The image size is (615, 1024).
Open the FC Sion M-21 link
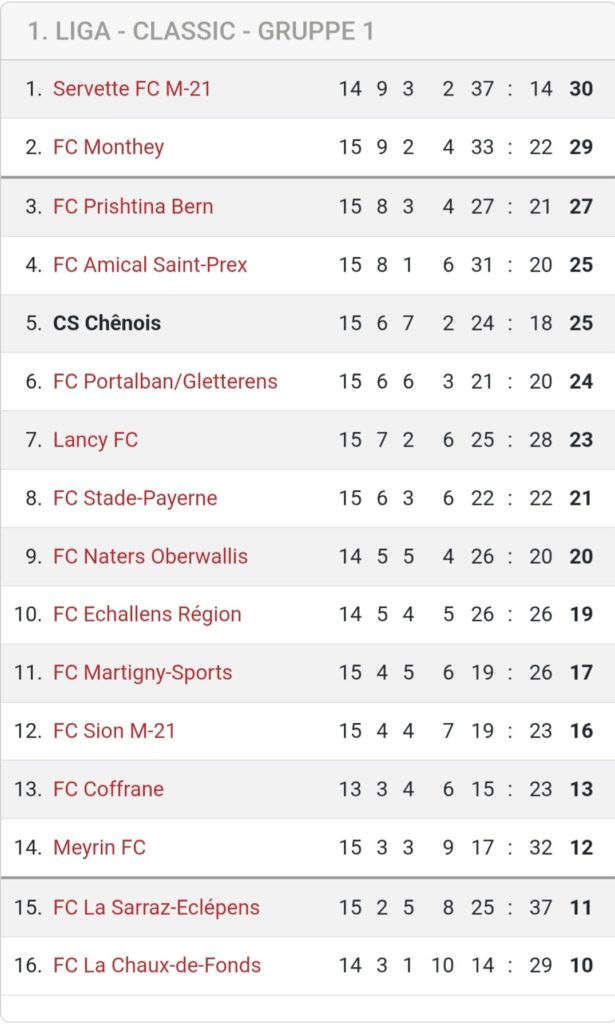tap(114, 731)
